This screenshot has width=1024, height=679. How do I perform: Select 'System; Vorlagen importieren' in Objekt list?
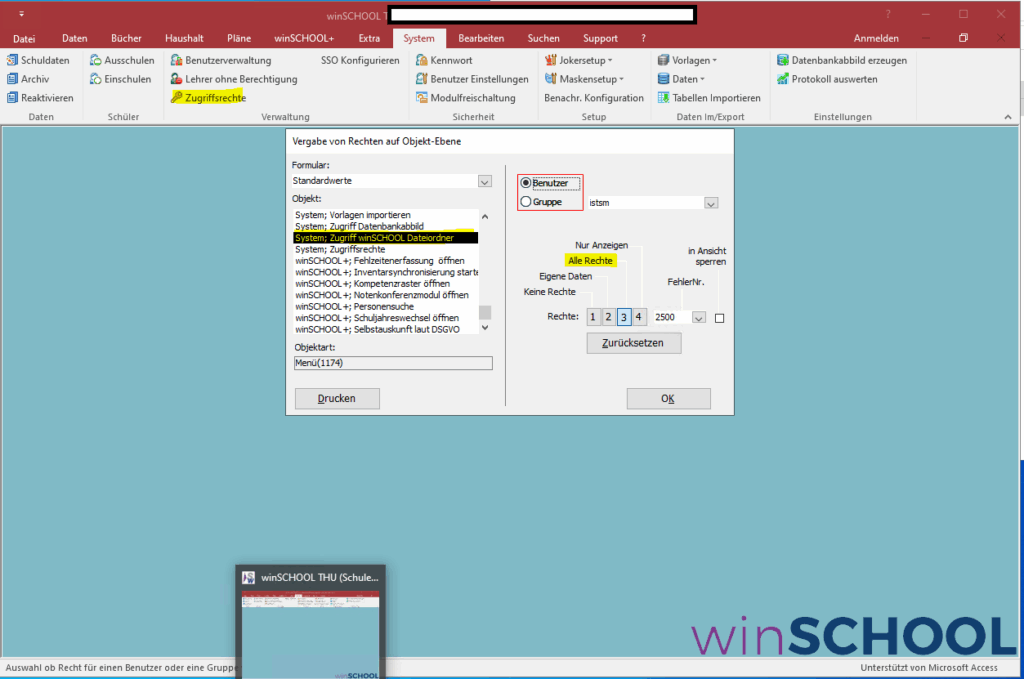point(385,215)
